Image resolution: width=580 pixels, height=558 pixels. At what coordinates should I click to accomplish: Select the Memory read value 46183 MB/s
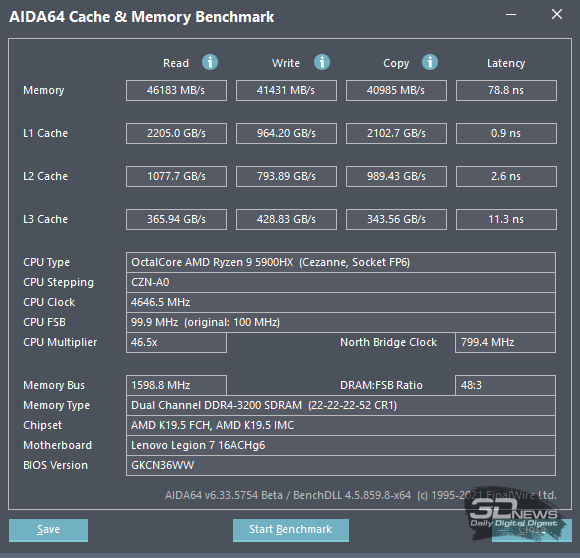176,90
